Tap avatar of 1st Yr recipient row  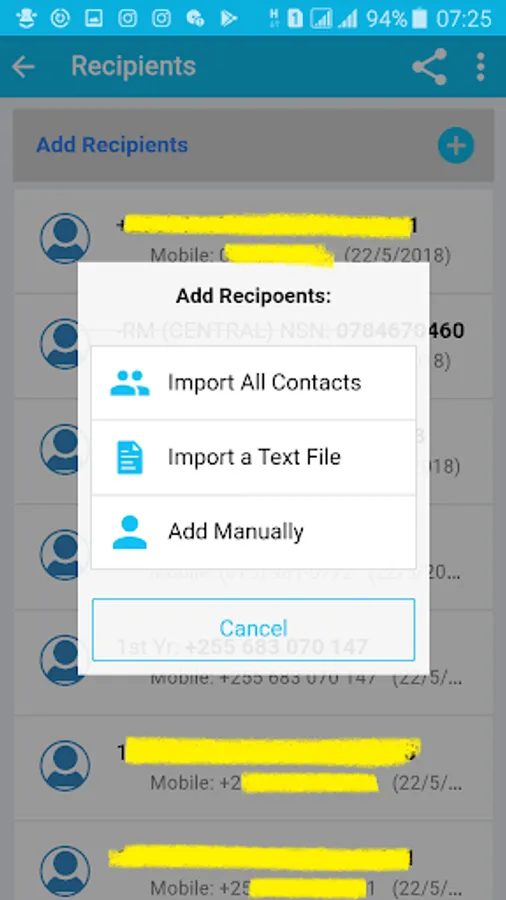(x=65, y=660)
